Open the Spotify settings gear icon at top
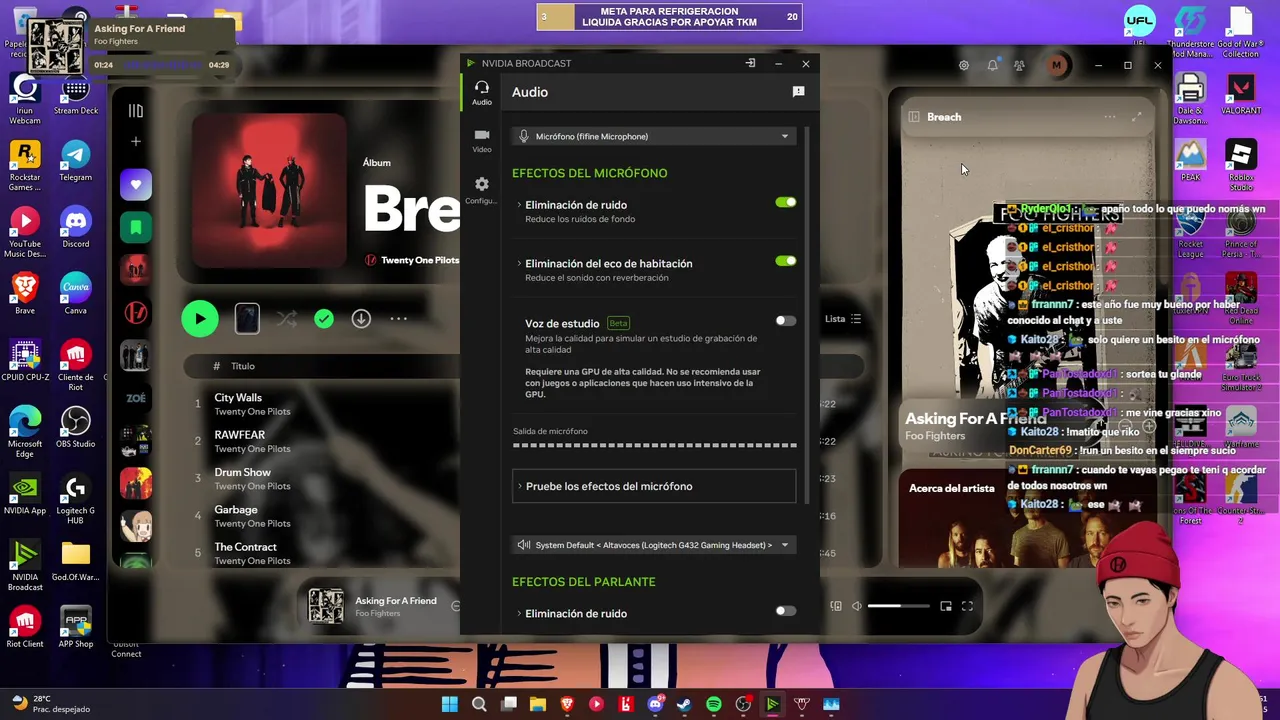The height and width of the screenshot is (720, 1280). pyautogui.click(x=964, y=65)
